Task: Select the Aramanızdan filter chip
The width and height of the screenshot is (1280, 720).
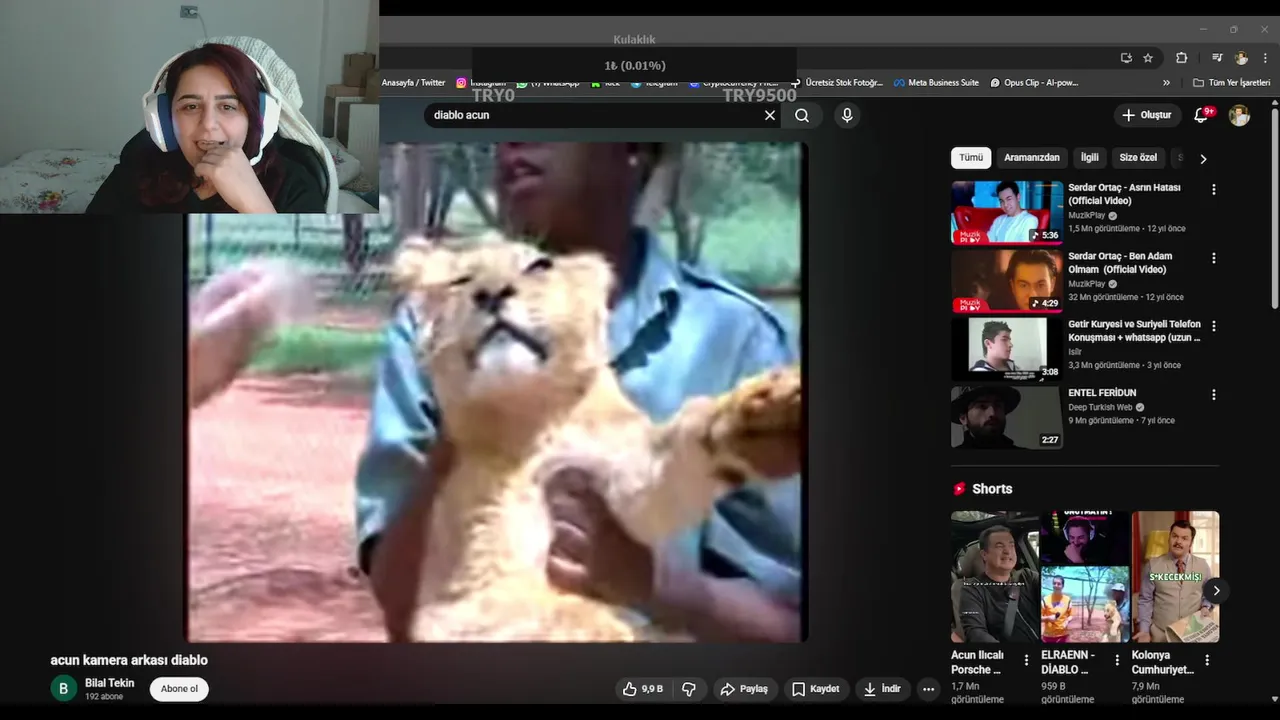Action: pos(1032,158)
